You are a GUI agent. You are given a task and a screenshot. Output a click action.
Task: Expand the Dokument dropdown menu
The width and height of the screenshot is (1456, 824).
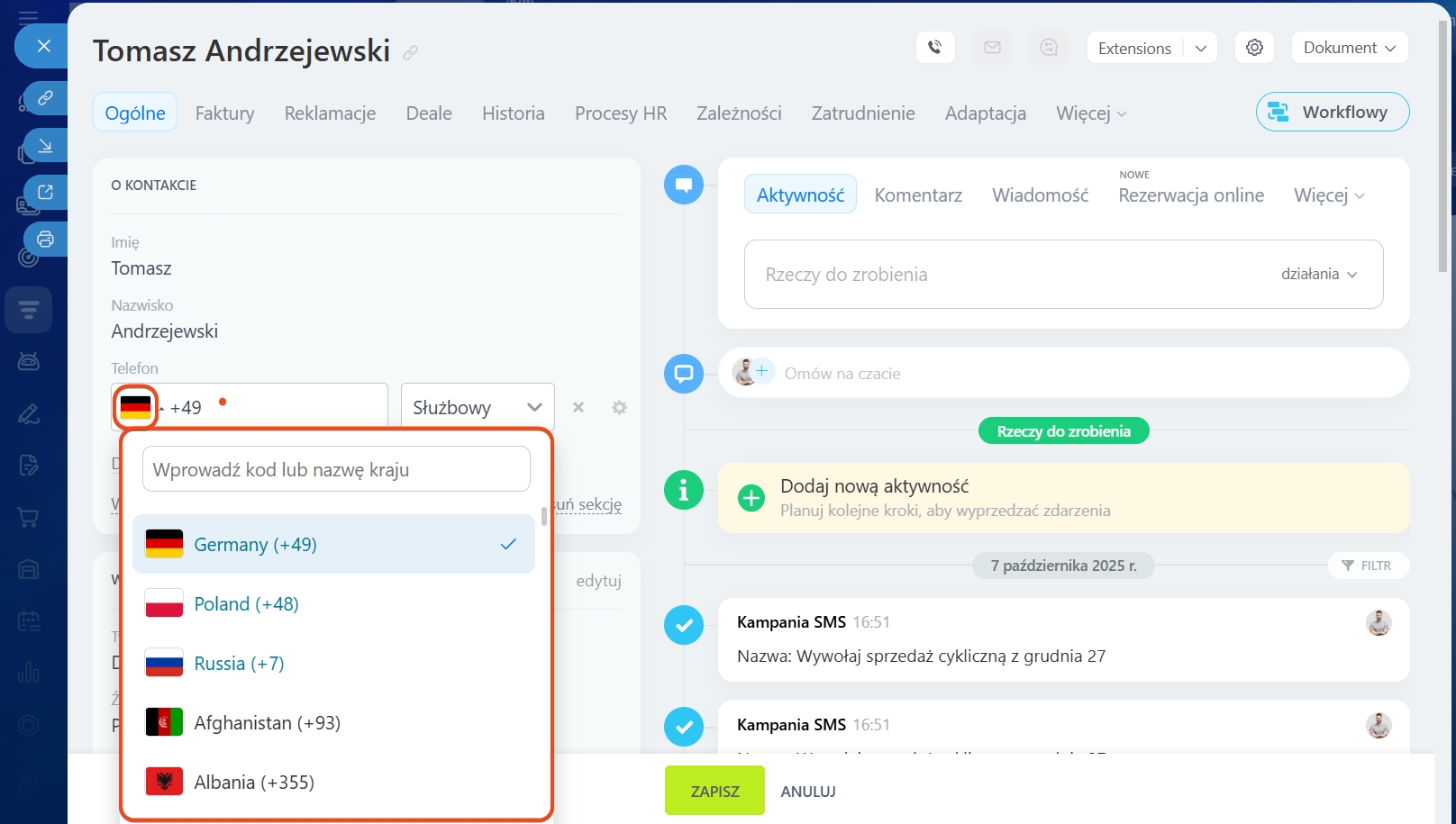[x=1349, y=48]
